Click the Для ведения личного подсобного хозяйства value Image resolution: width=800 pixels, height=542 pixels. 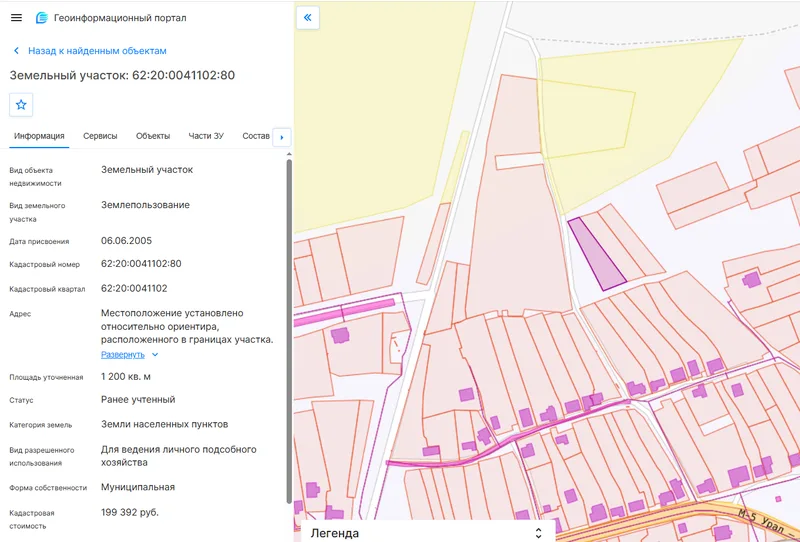(x=179, y=456)
